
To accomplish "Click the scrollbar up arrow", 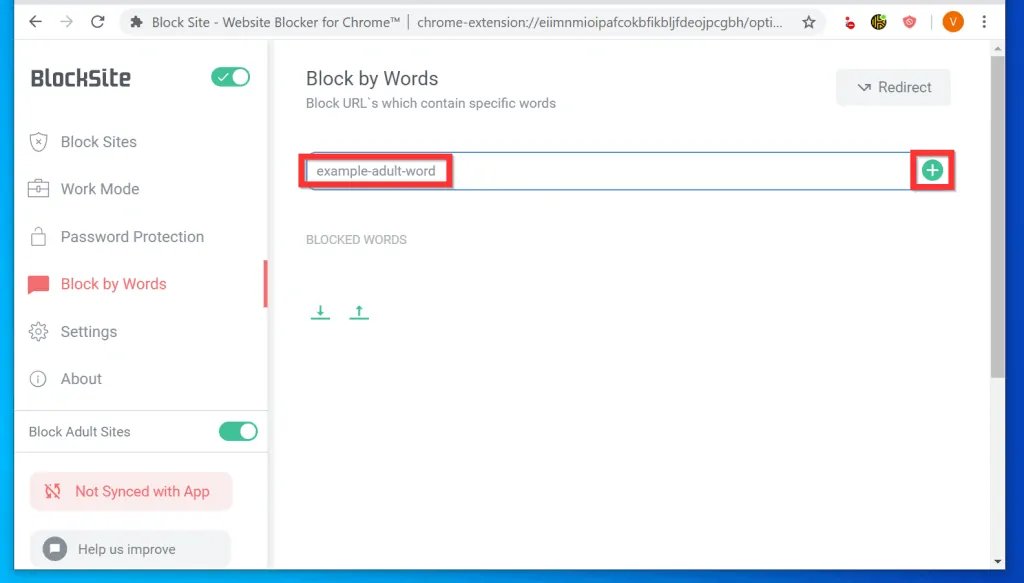I will pos(997,49).
